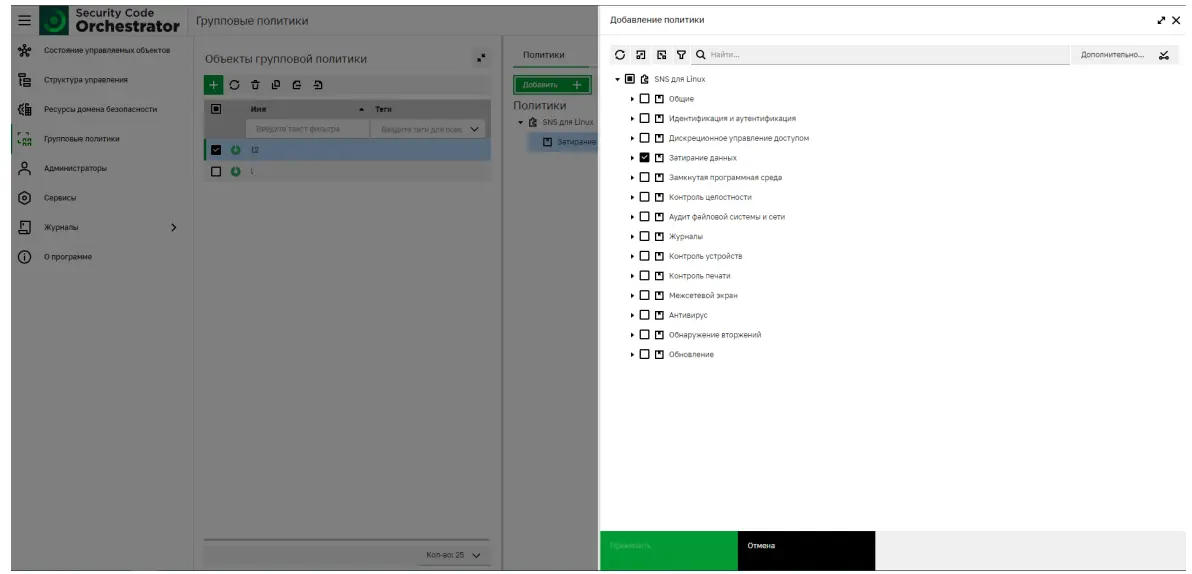This screenshot has width=1192, height=574.
Task: Expand the Журналы node in policy tree
Action: [x=632, y=236]
